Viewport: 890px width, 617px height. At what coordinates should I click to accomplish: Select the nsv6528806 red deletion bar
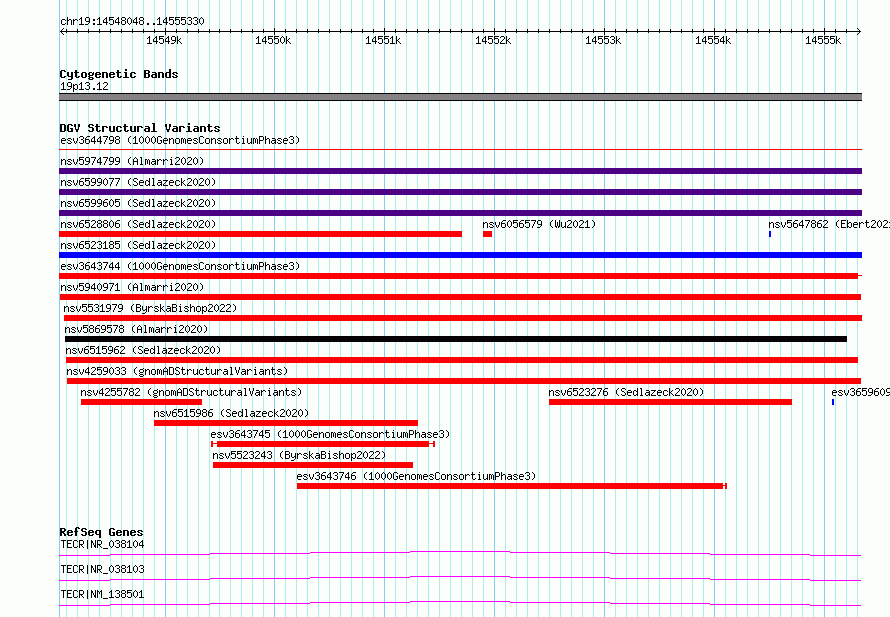tap(261, 234)
